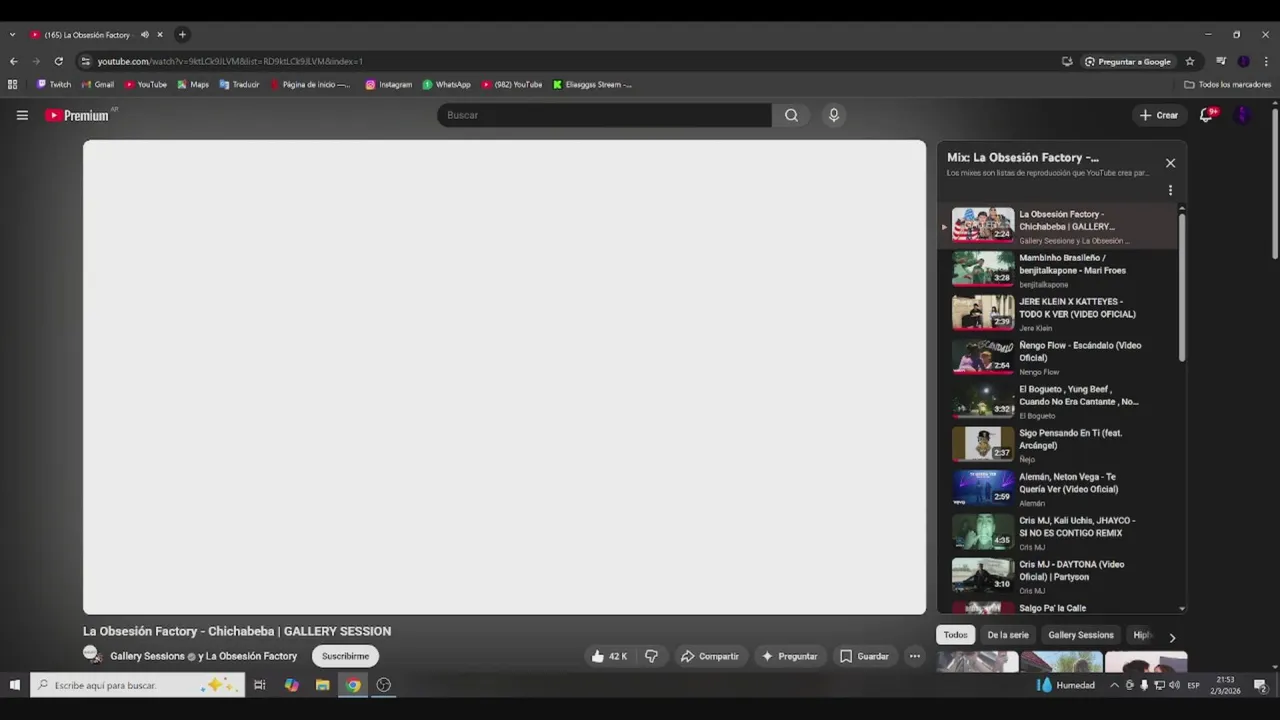Image resolution: width=1280 pixels, height=720 pixels.
Task: Open the (982) YouTube bookmark
Action: click(x=512, y=84)
